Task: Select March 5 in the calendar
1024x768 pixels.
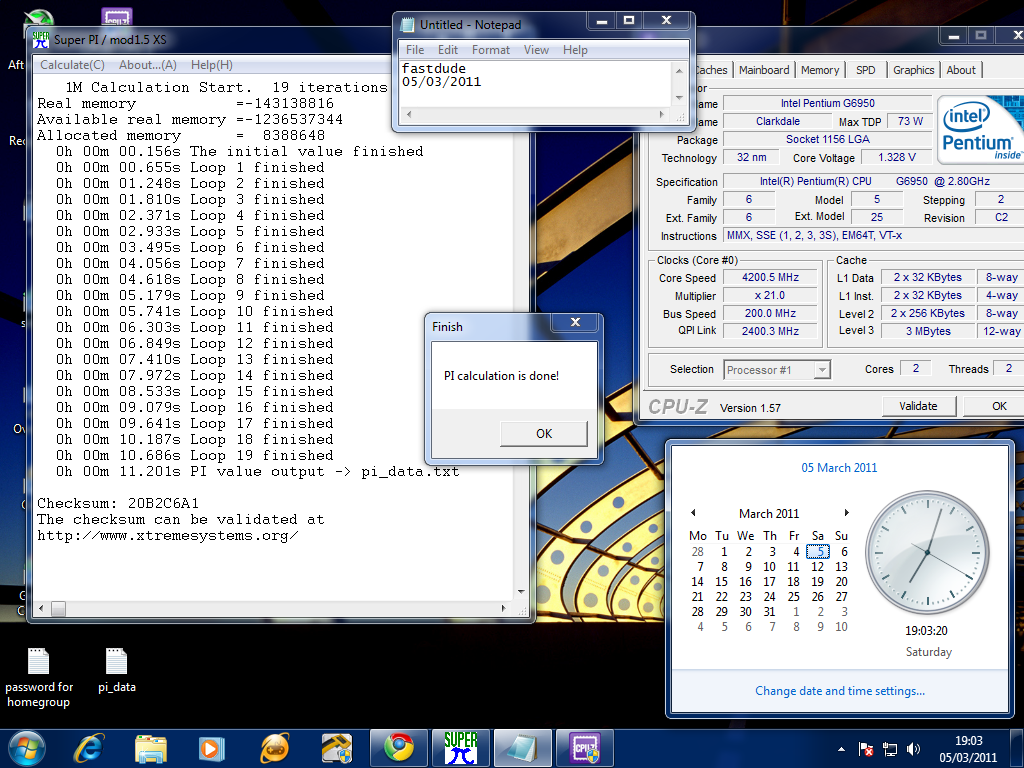Action: pyautogui.click(x=818, y=552)
